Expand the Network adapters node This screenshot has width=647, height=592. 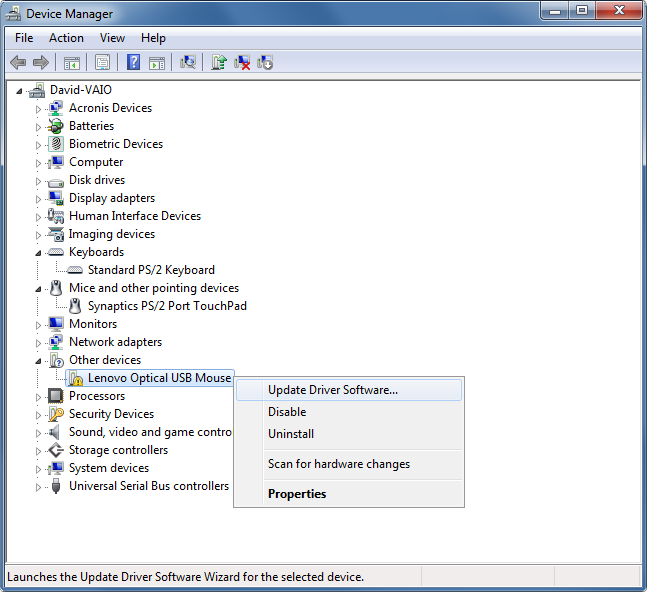(38, 343)
